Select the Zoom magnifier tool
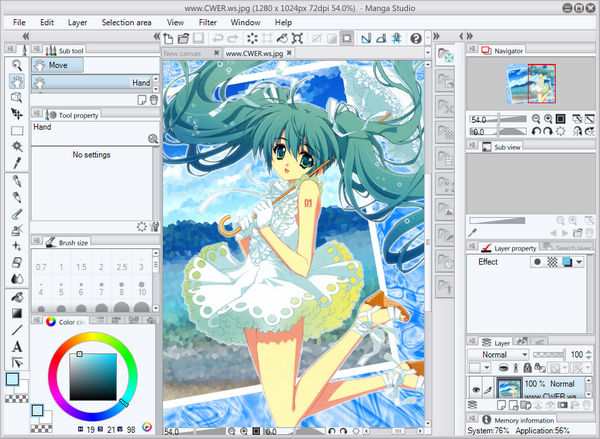Image resolution: width=600 pixels, height=439 pixels. (16, 65)
